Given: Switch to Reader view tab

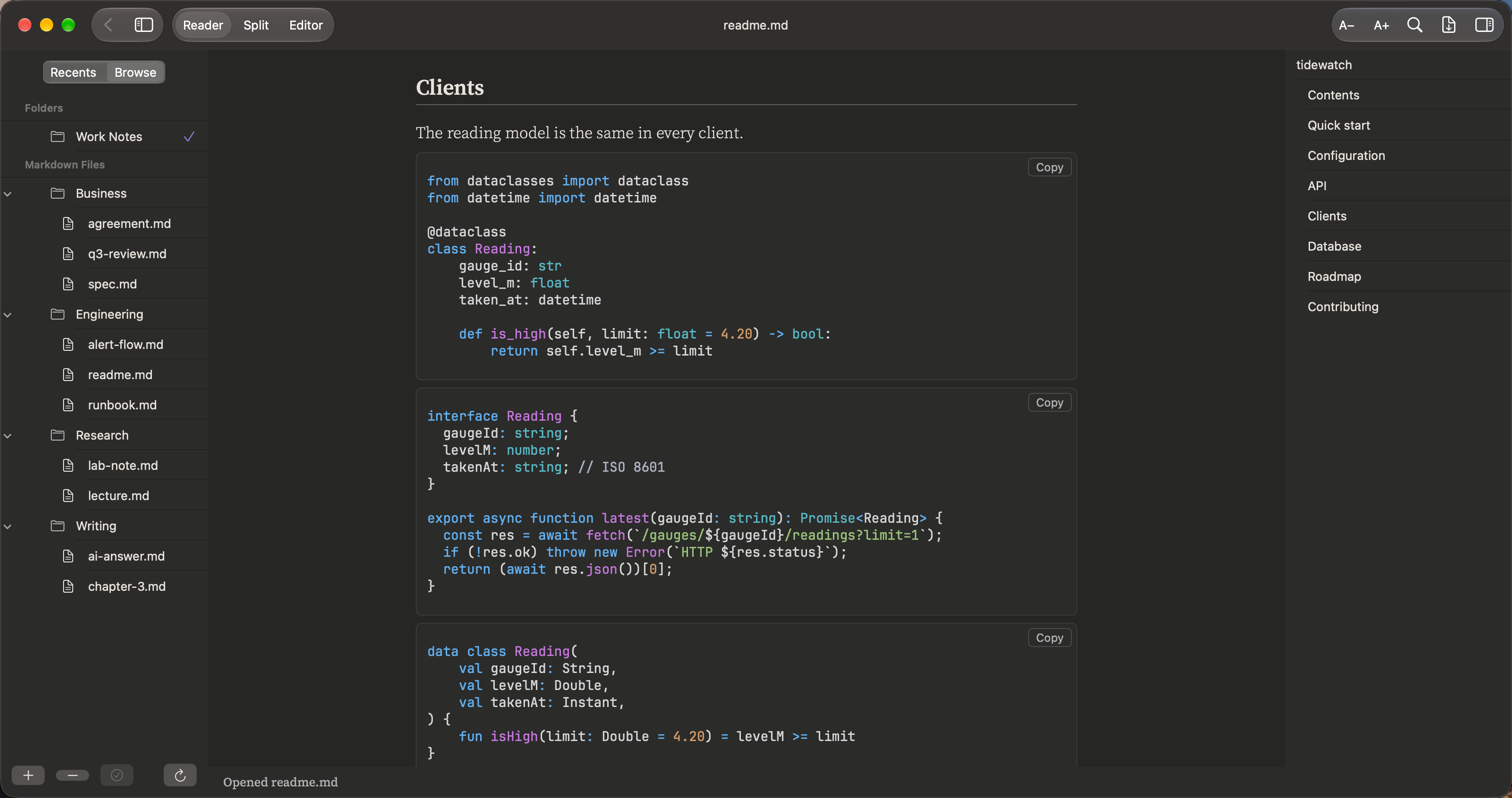Looking at the screenshot, I should 203,25.
